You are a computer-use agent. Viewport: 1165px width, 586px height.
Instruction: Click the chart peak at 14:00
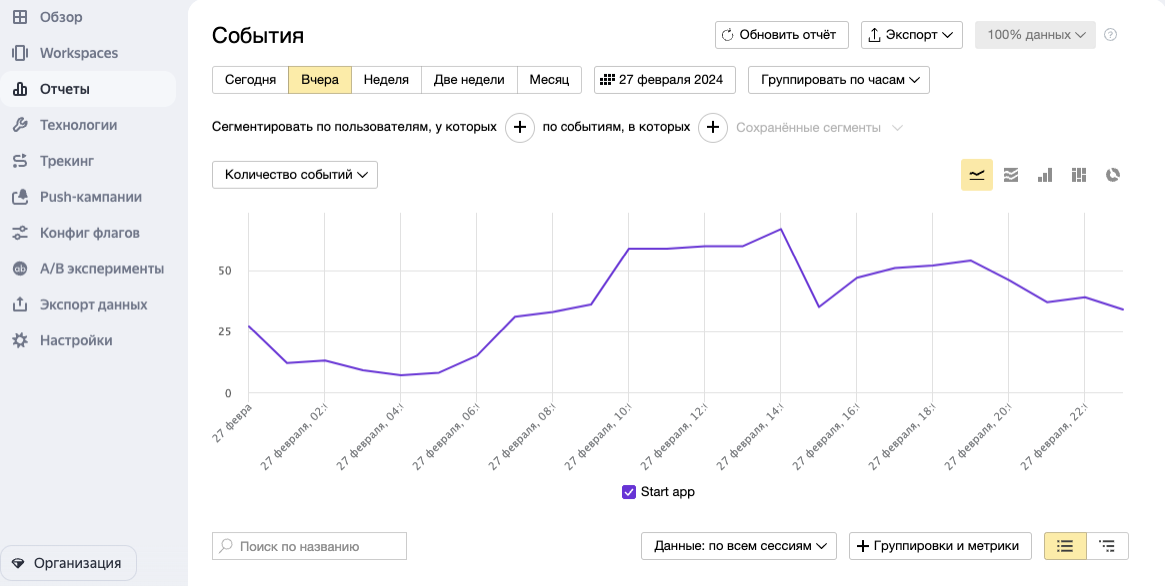780,229
